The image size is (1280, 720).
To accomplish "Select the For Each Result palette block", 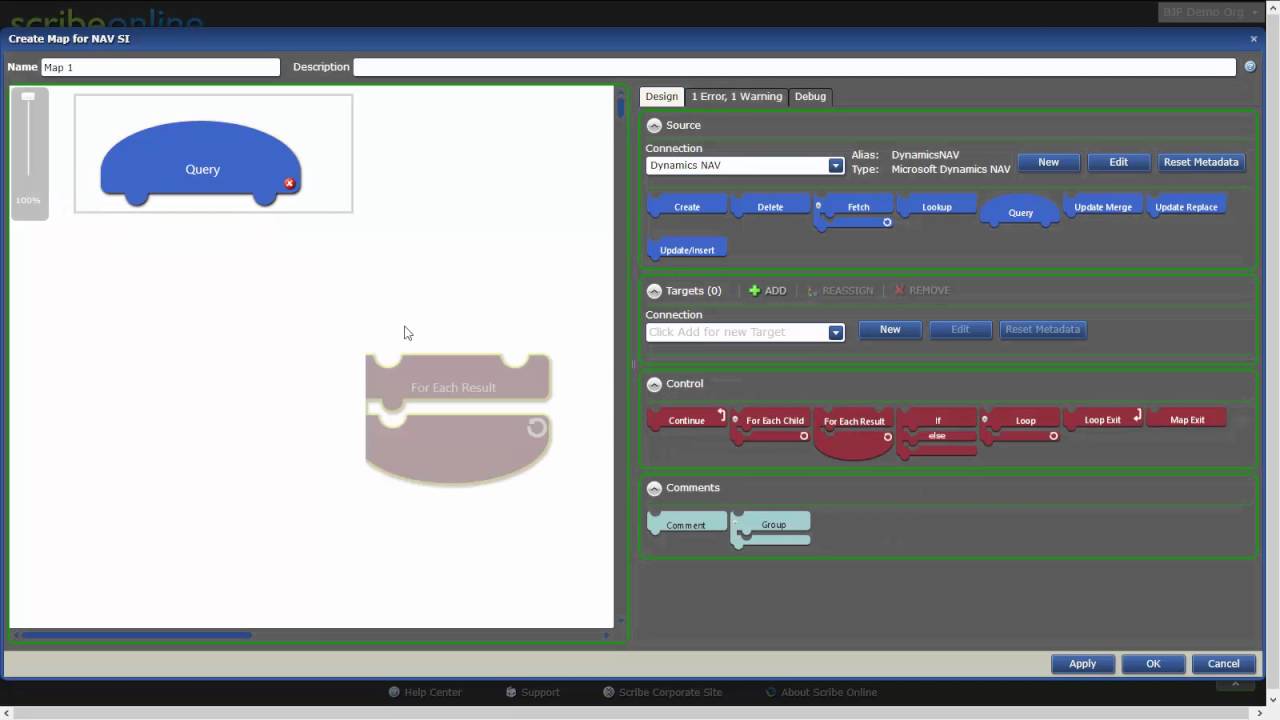I will pos(854,432).
